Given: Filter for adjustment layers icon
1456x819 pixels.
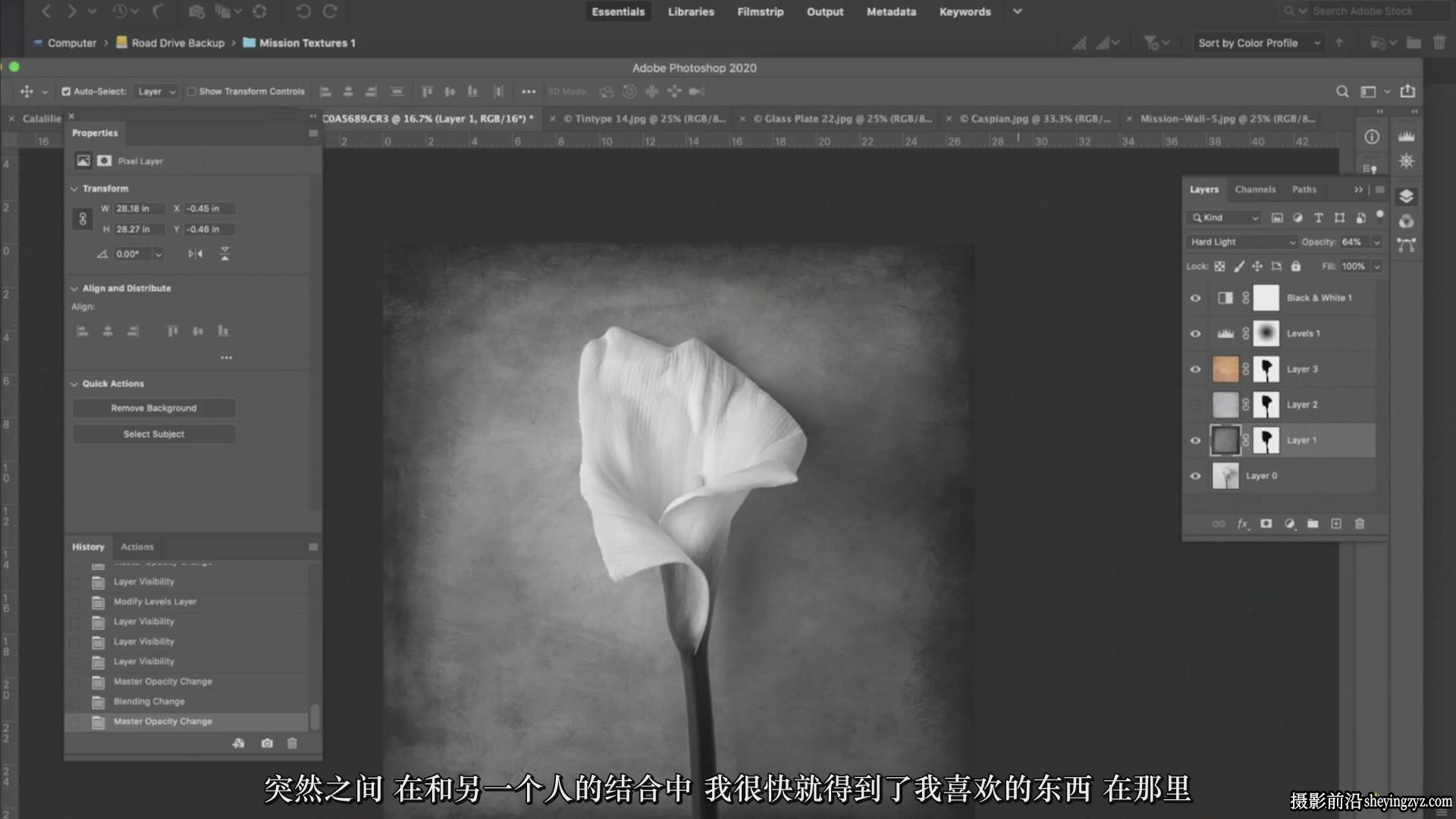Looking at the screenshot, I should pos(1298,218).
